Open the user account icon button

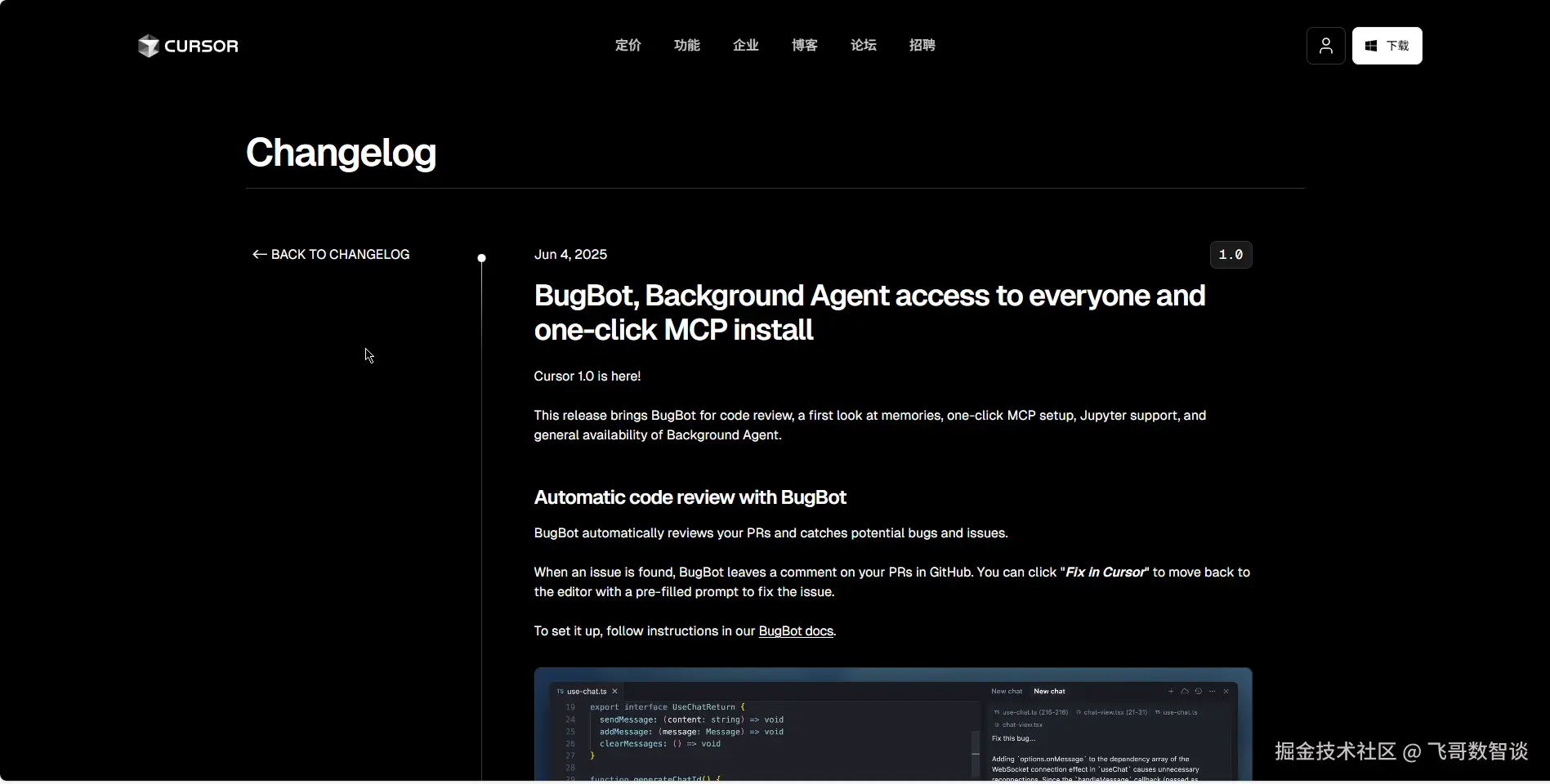click(1325, 46)
